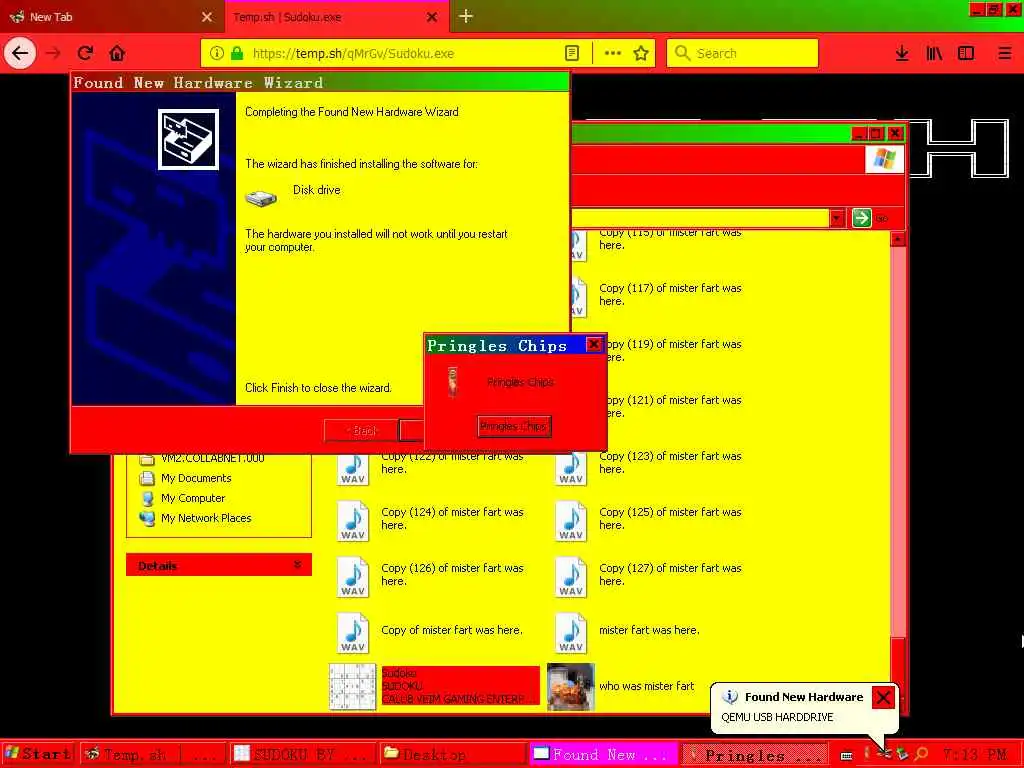Open page actions three-dot menu

[x=613, y=53]
